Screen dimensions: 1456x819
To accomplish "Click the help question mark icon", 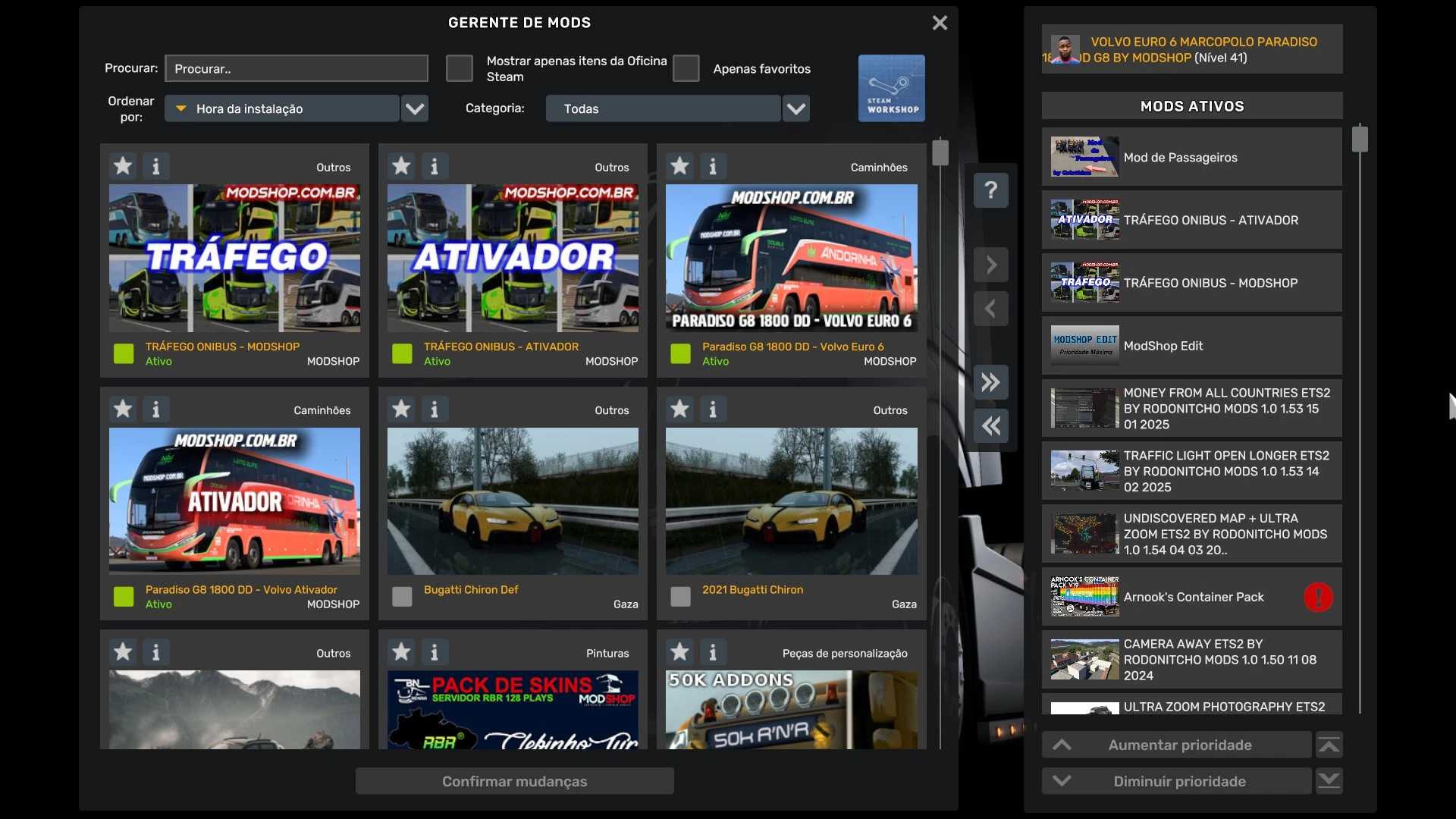I will tap(990, 190).
